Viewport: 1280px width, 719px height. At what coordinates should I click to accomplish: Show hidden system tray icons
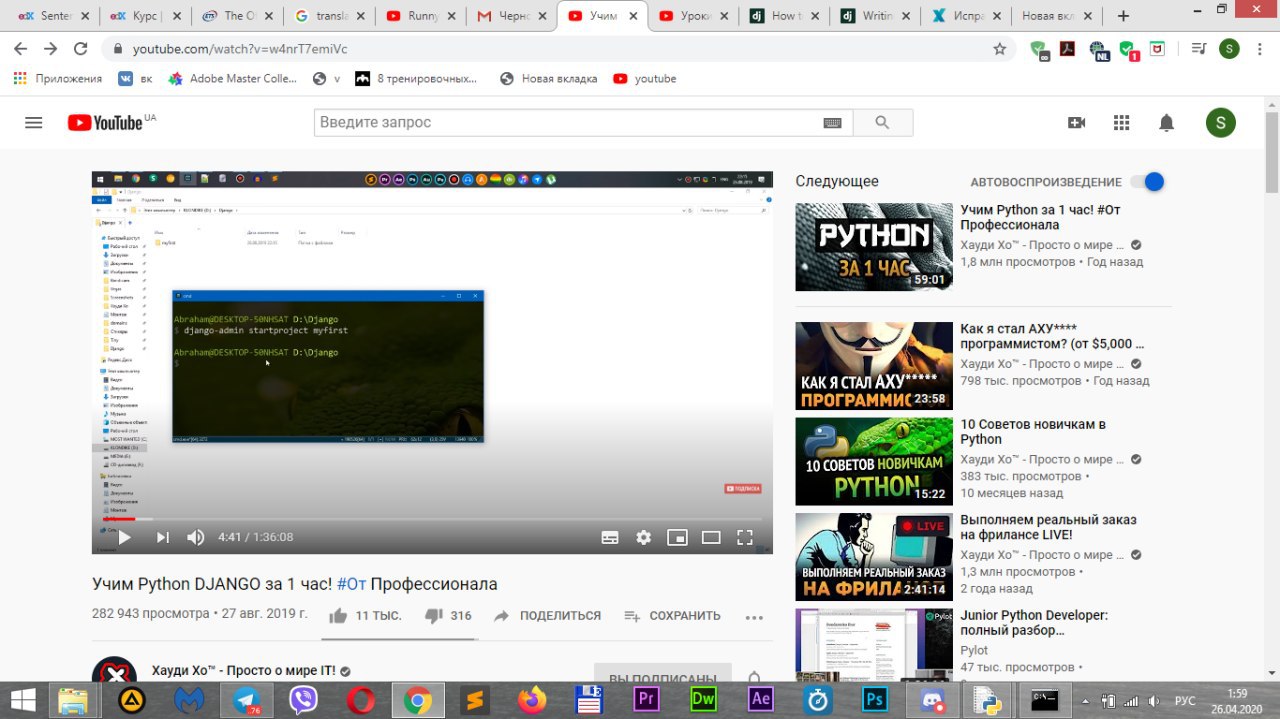(1087, 700)
